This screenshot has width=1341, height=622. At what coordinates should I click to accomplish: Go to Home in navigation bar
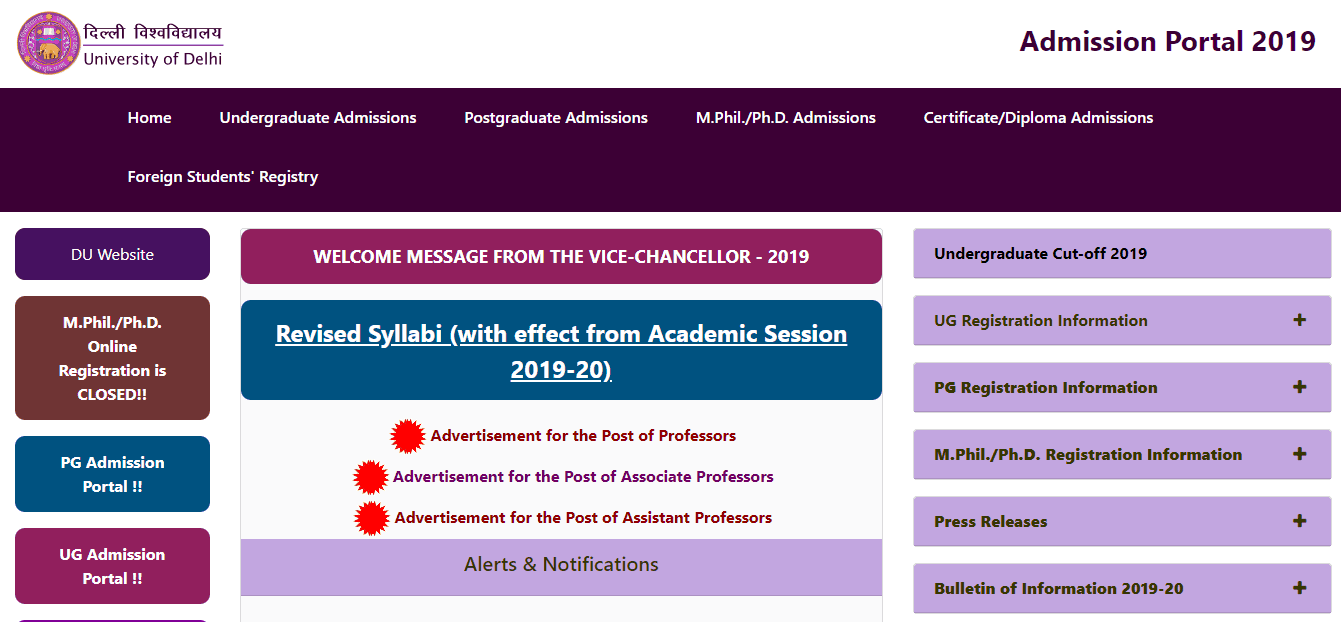(149, 118)
